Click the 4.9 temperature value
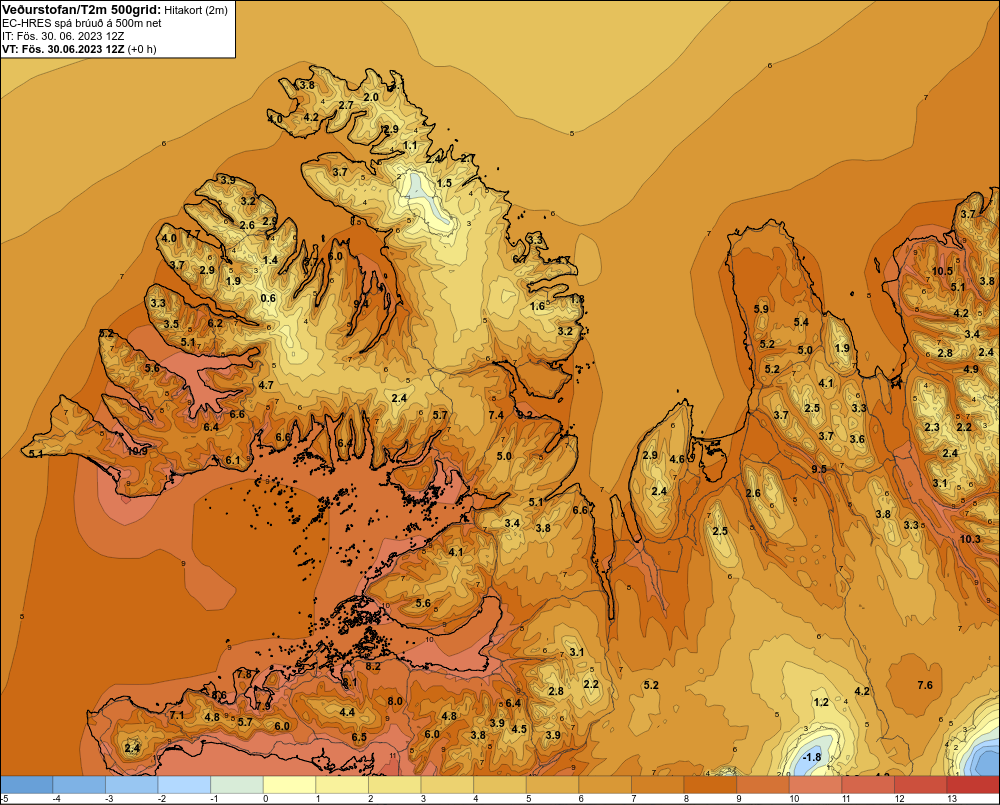 tap(971, 369)
